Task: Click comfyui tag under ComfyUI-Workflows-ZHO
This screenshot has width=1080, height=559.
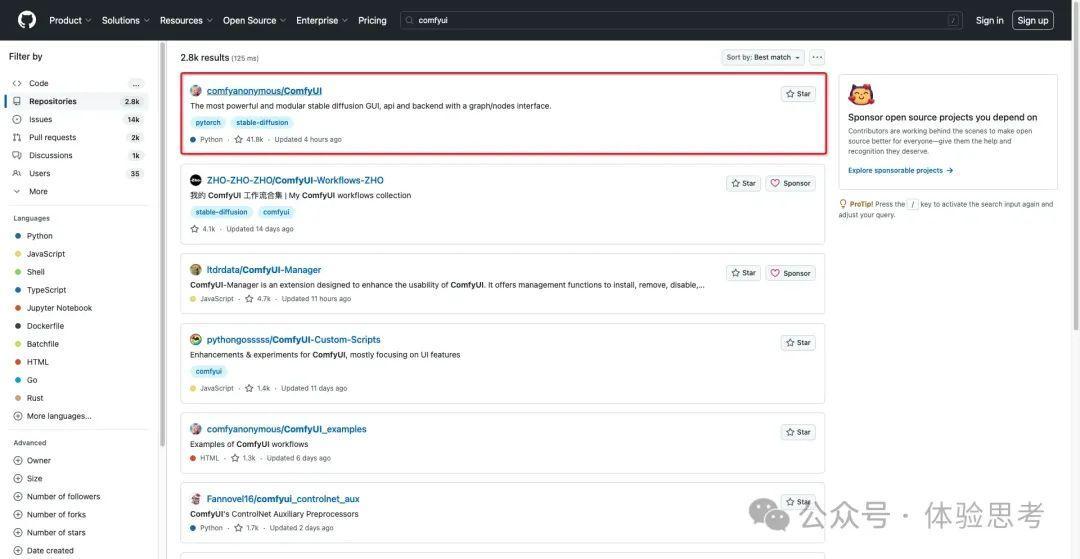Action: pyautogui.click(x=276, y=212)
